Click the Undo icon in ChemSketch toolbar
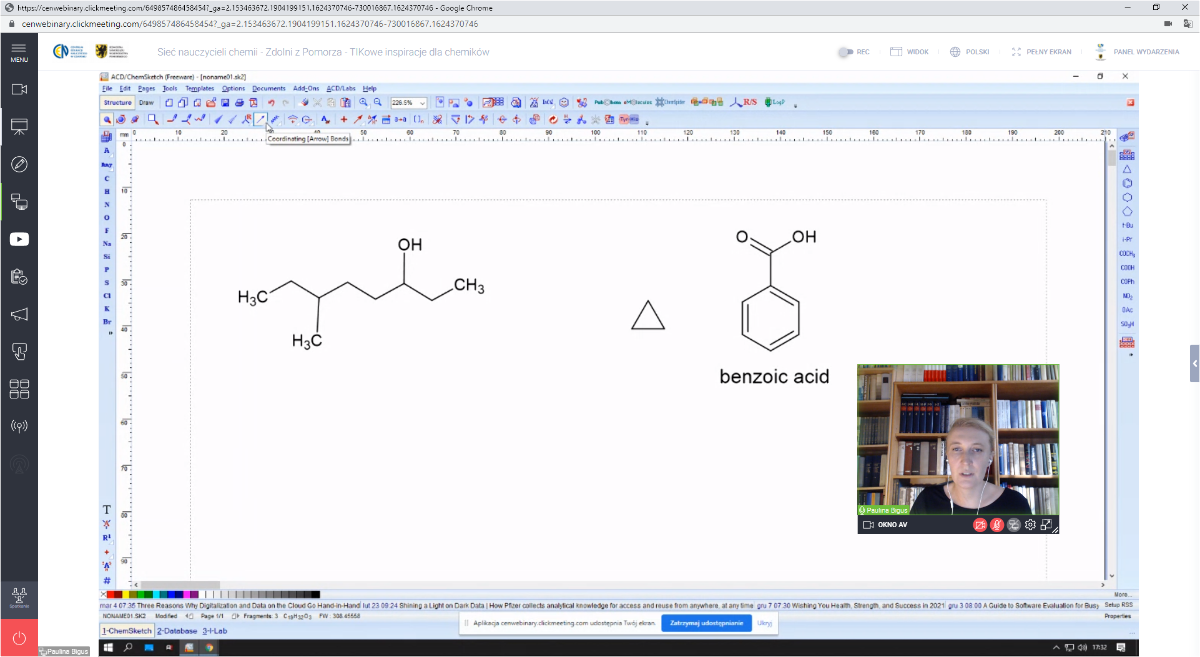 [x=271, y=102]
